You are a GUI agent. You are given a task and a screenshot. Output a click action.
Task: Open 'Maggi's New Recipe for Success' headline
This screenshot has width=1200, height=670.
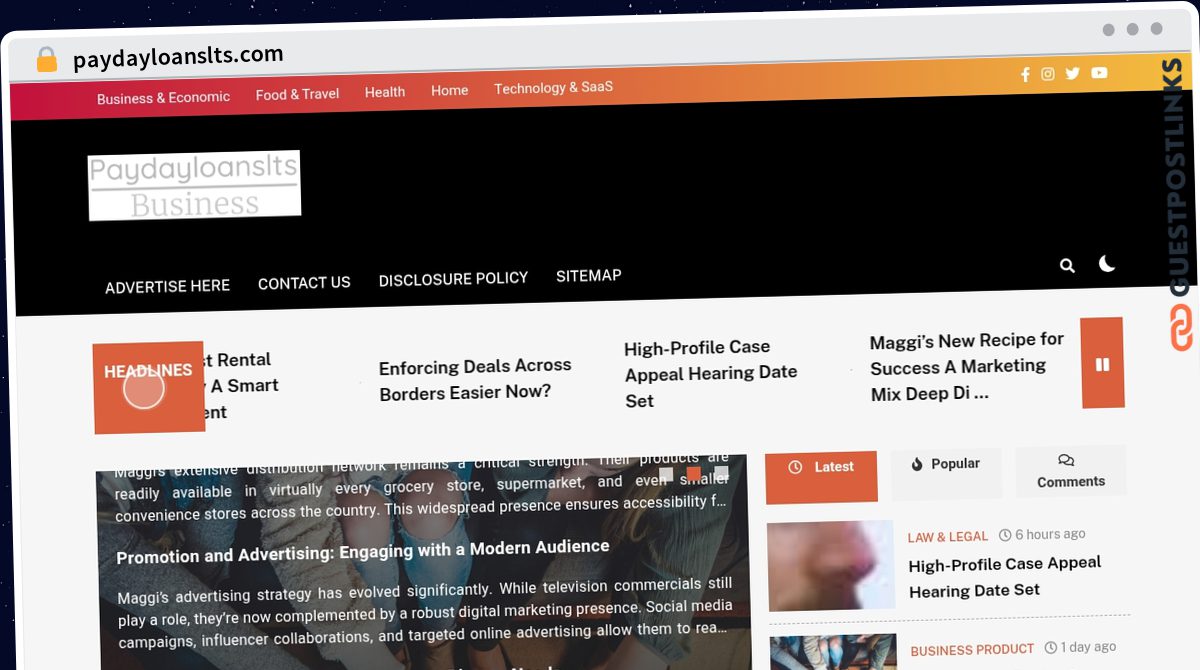pos(967,367)
